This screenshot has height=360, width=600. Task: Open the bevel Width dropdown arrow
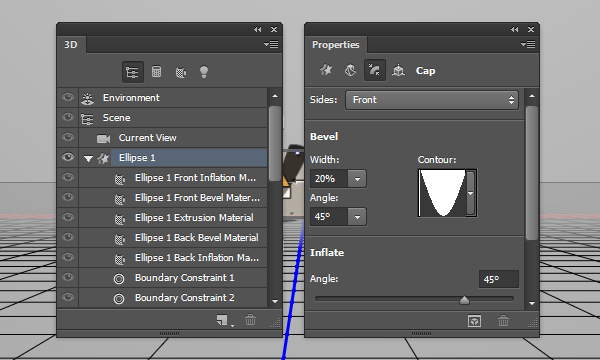point(357,179)
